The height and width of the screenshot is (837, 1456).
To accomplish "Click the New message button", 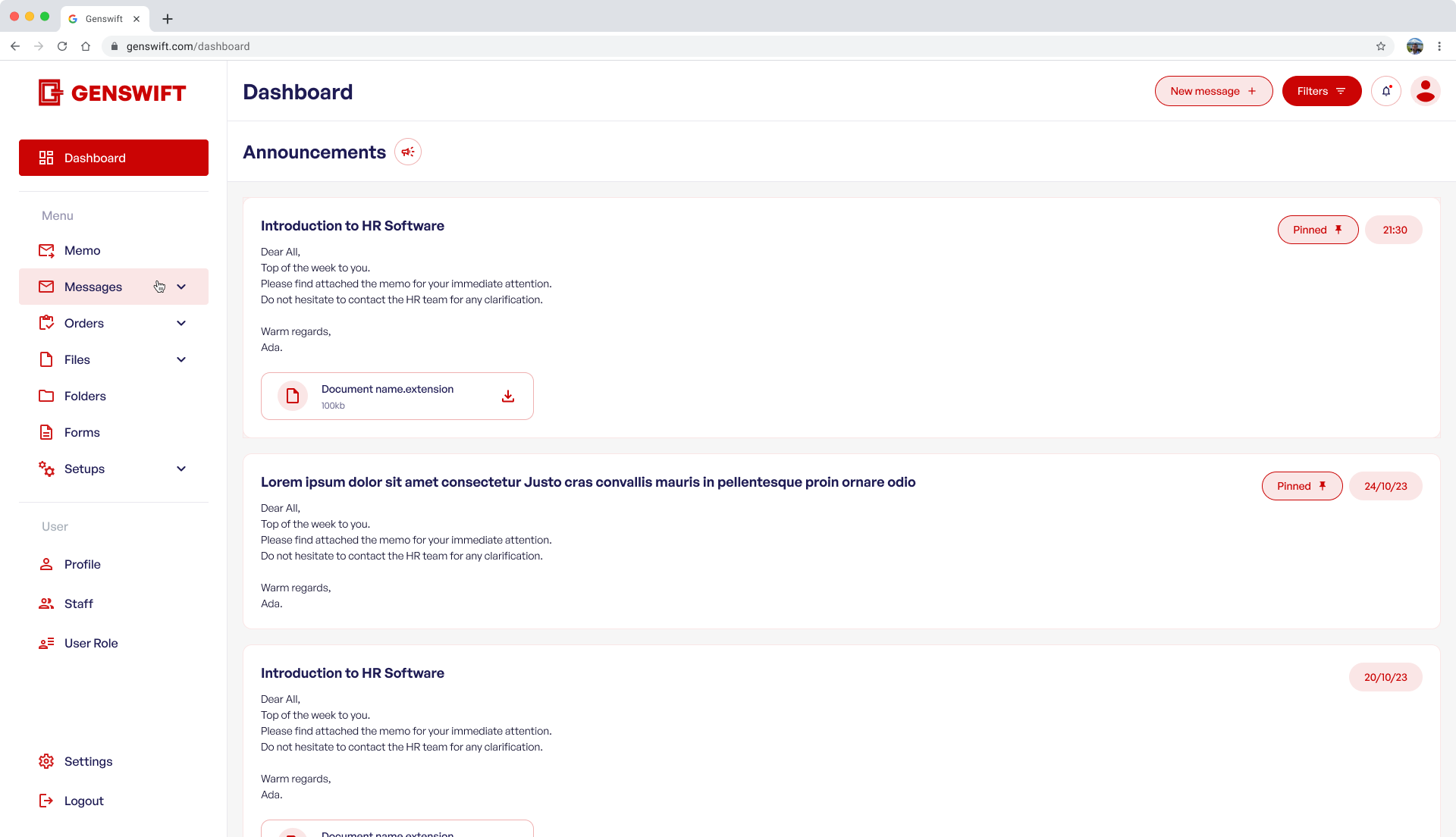I will [x=1213, y=91].
